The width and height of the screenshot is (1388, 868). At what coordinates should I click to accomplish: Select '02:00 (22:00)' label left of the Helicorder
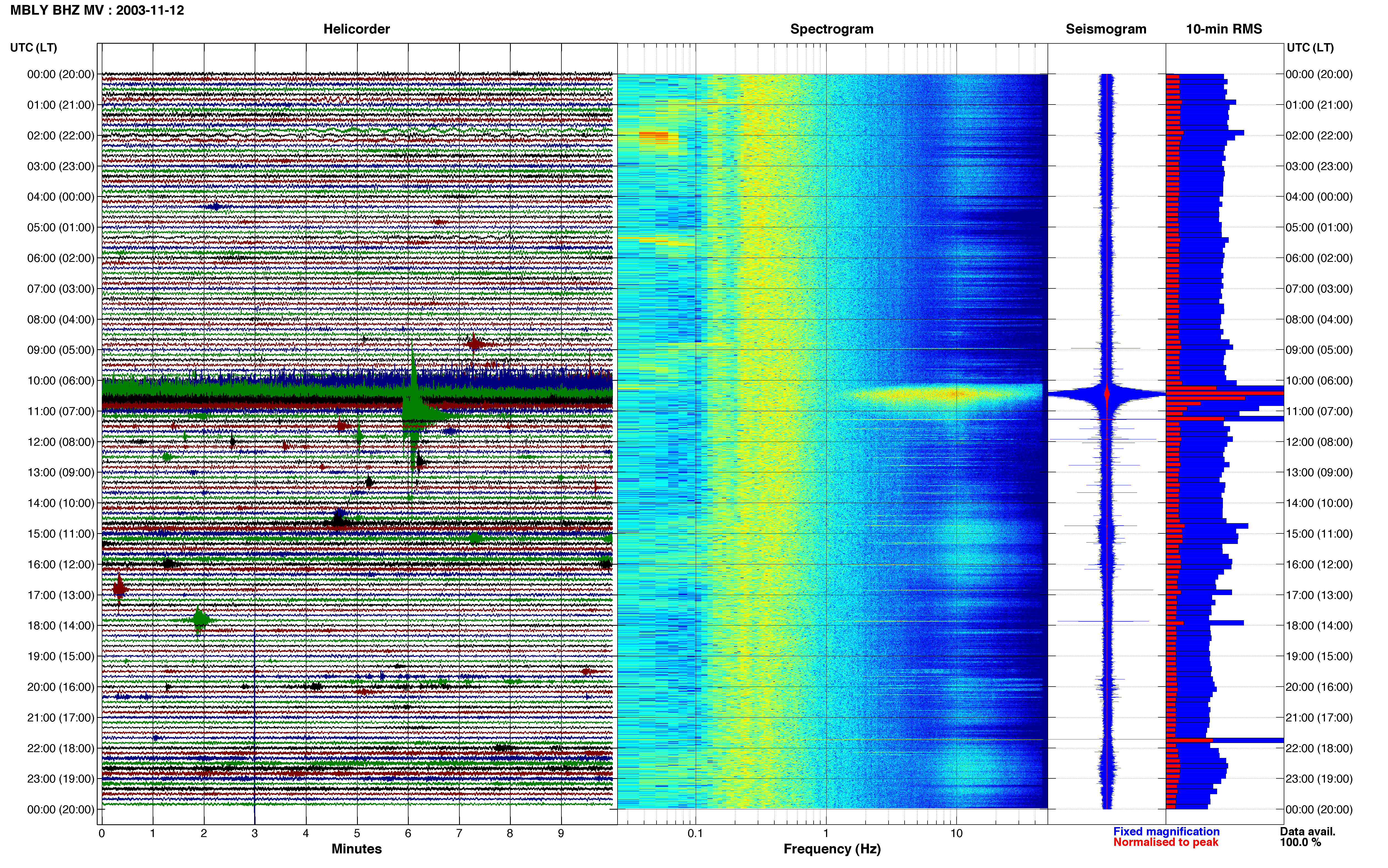click(60, 135)
